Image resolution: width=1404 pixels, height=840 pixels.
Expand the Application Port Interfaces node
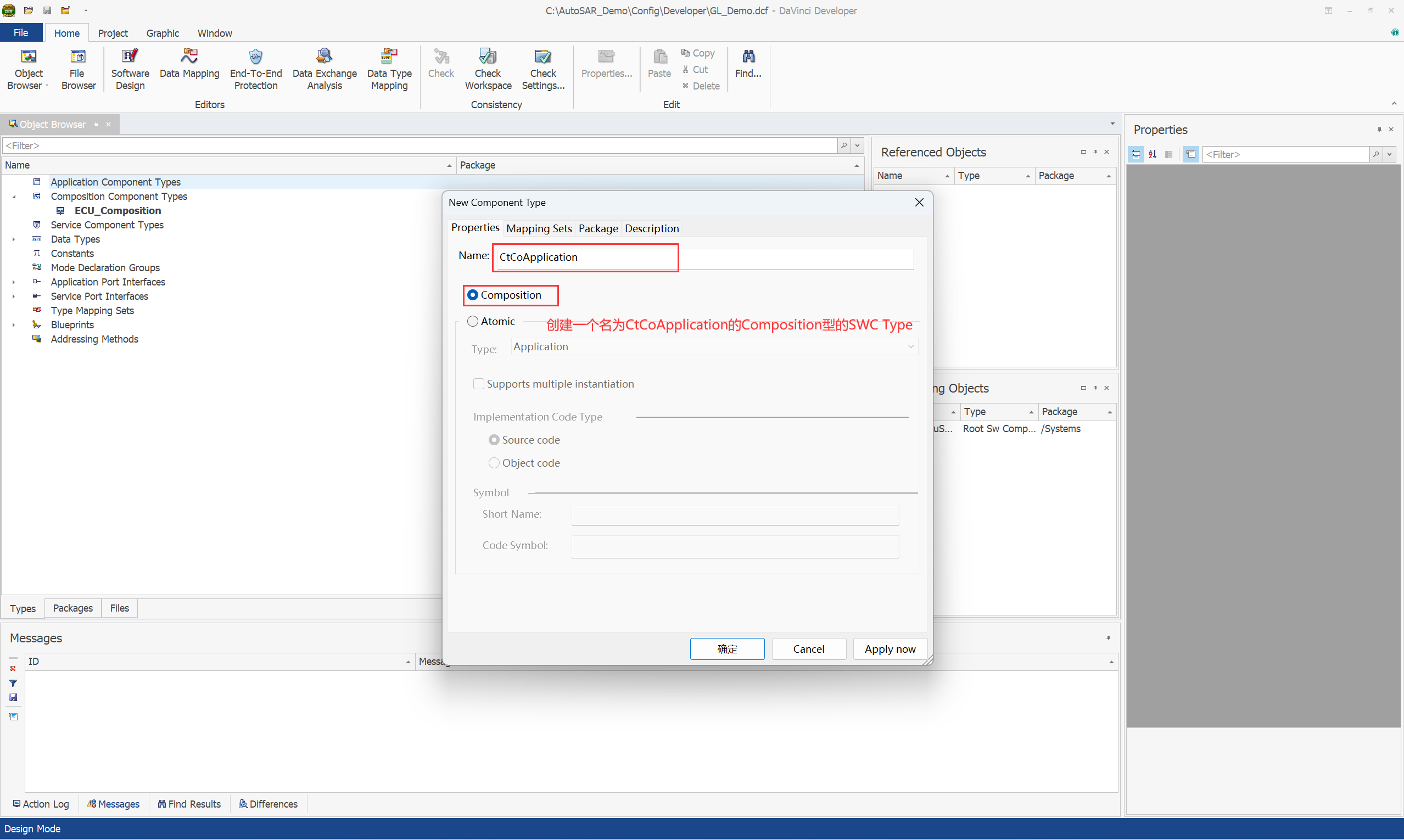click(x=14, y=282)
